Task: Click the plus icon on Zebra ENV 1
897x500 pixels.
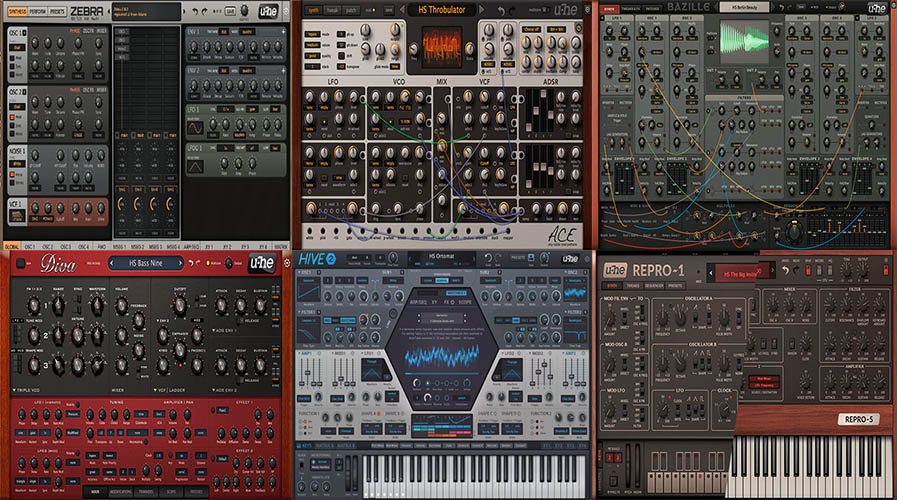Action: [x=283, y=31]
